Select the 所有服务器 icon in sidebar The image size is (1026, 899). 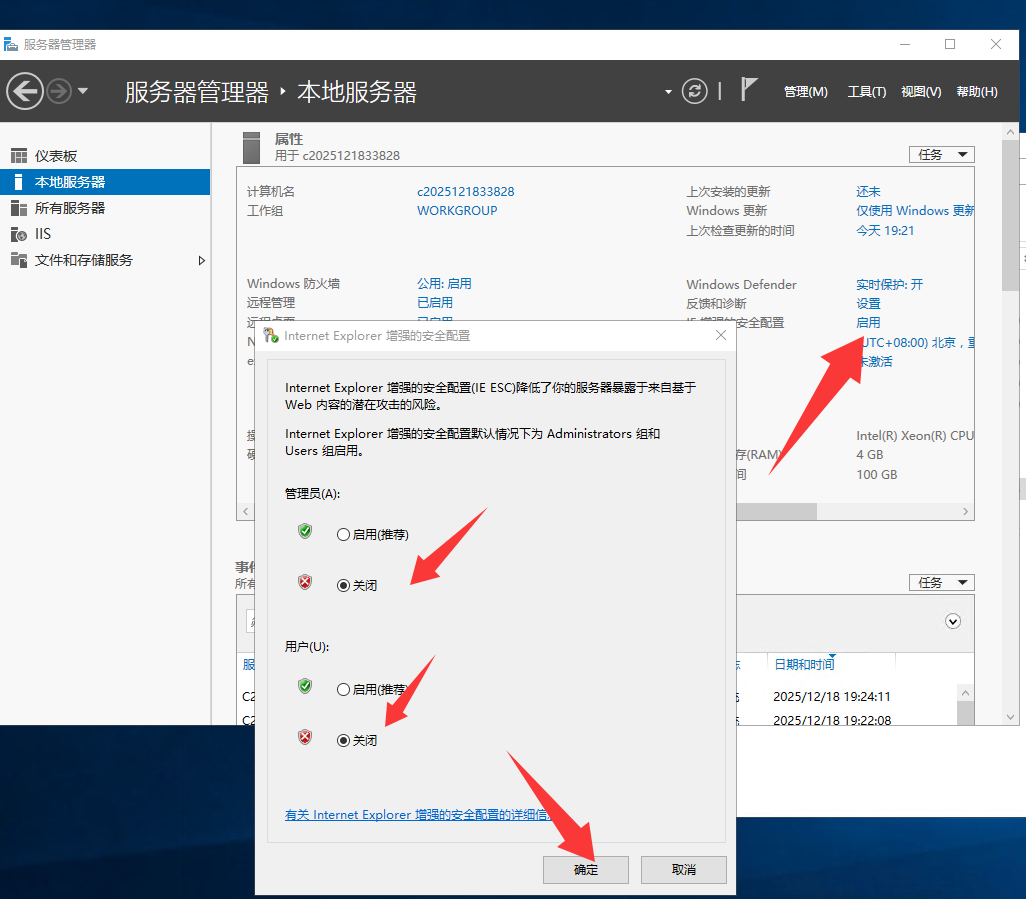[x=18, y=208]
